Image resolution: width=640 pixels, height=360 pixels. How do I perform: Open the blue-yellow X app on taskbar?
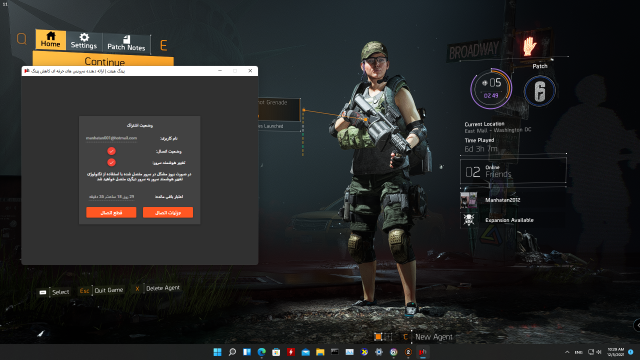[x=364, y=352]
